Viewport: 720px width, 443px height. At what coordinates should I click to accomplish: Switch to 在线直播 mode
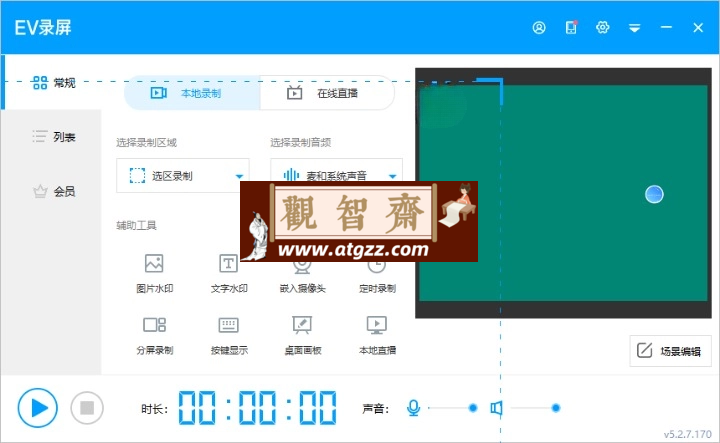(327, 93)
